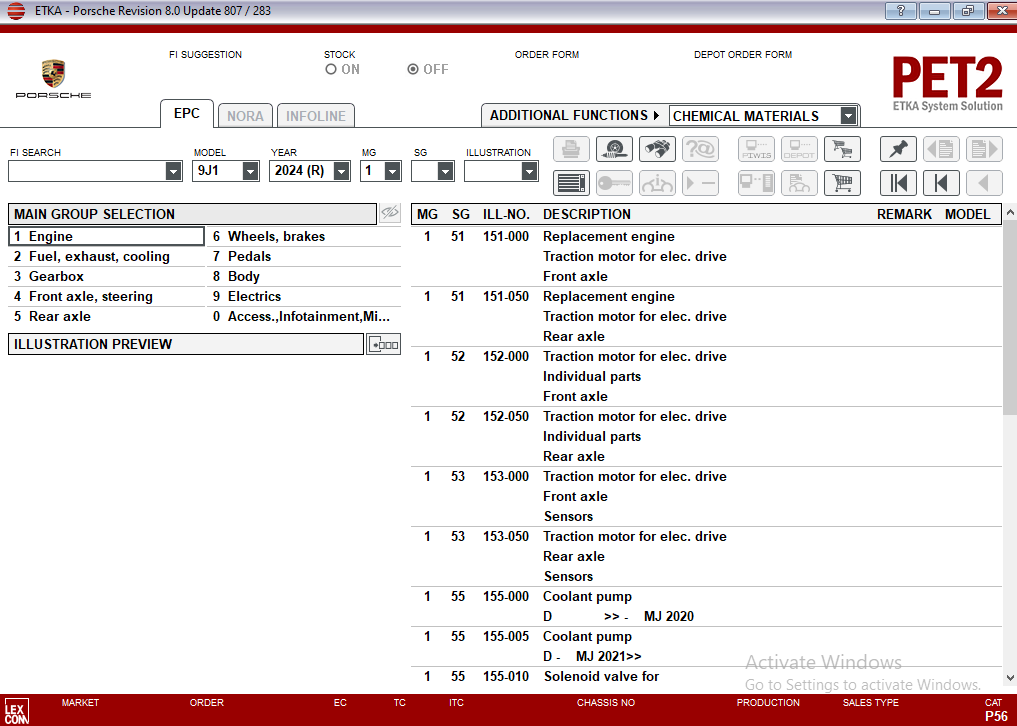Click the DEPOT ORDER FORM label
This screenshot has width=1017, height=726.
click(743, 54)
